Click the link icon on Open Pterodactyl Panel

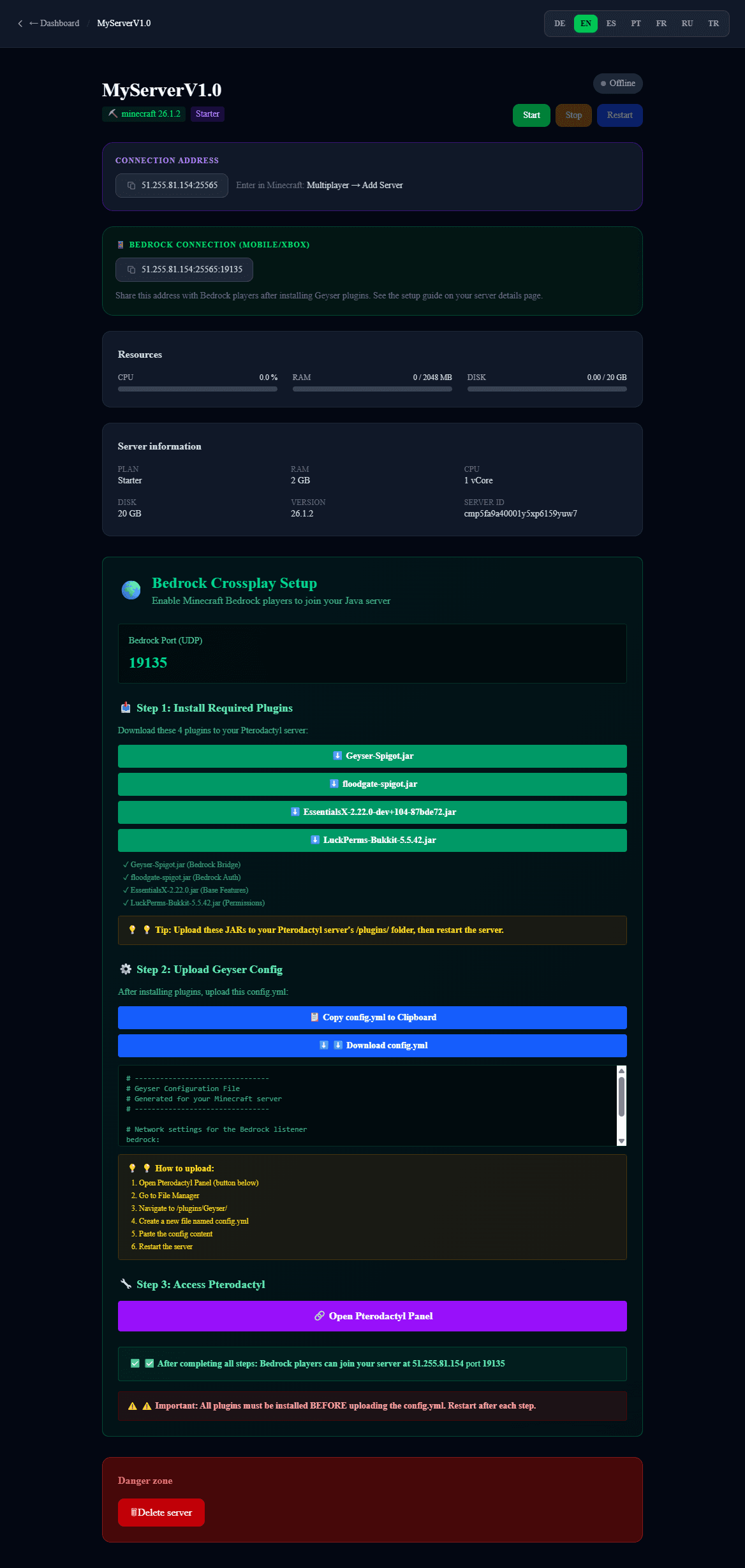[x=320, y=1316]
